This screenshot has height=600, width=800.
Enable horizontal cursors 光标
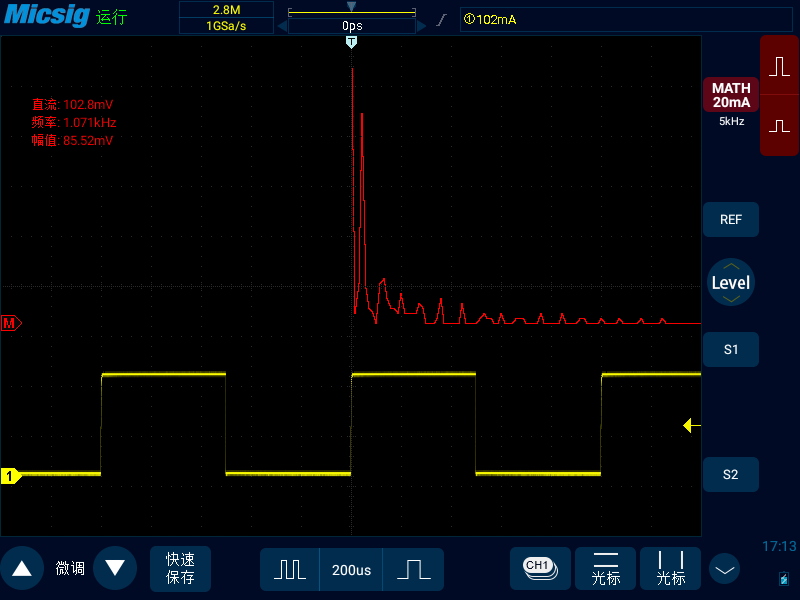click(606, 568)
